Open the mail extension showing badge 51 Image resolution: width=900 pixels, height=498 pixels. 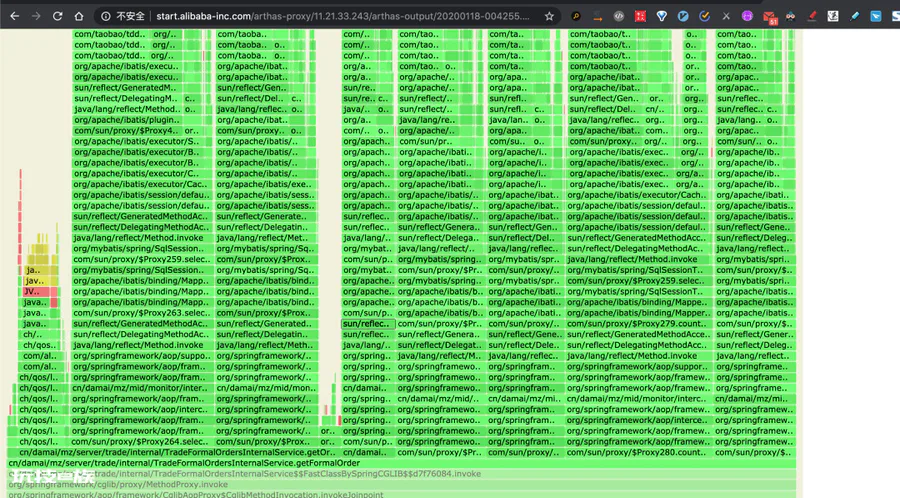tap(769, 17)
